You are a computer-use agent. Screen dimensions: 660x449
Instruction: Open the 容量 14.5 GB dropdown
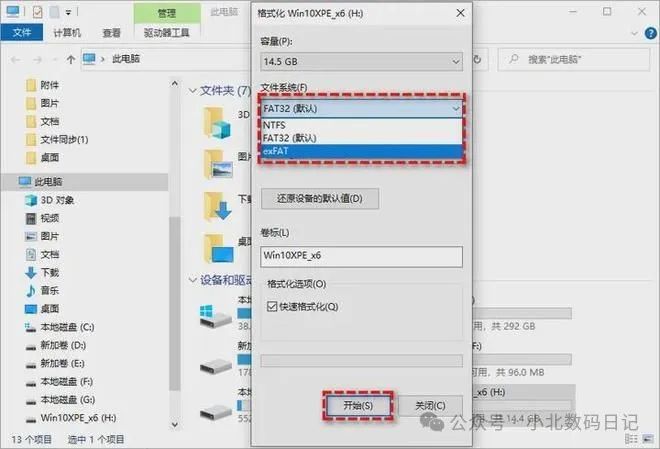click(362, 61)
